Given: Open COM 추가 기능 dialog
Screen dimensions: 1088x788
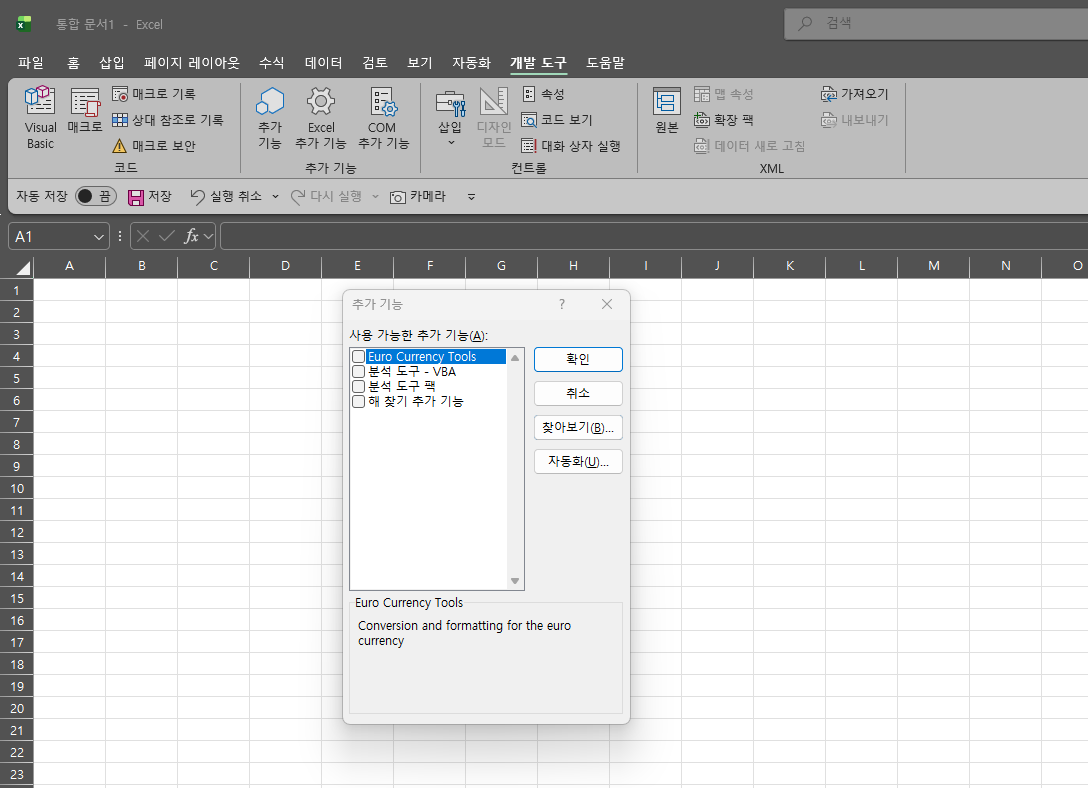Looking at the screenshot, I should coord(383,118).
